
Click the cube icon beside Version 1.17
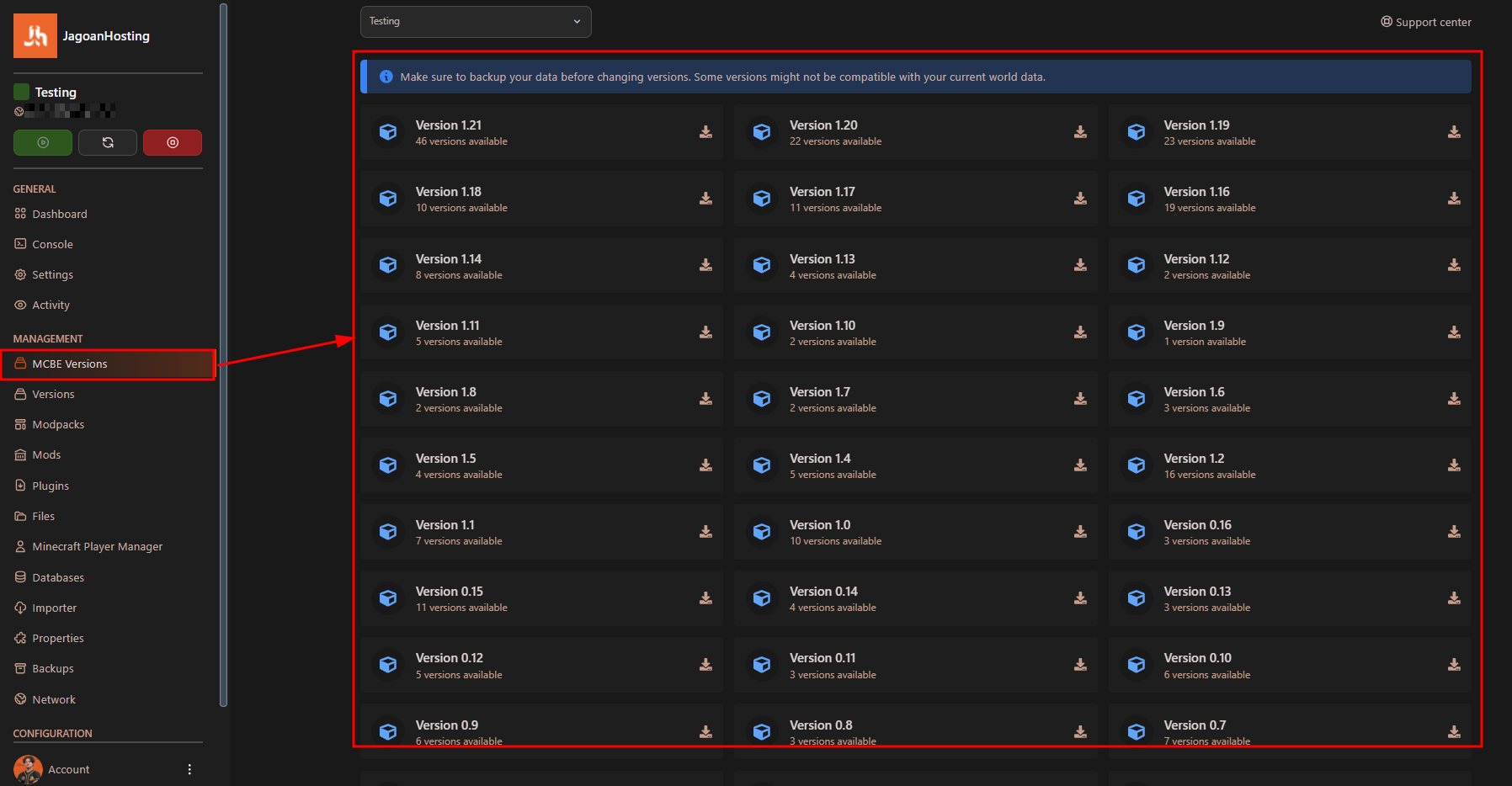coord(762,199)
